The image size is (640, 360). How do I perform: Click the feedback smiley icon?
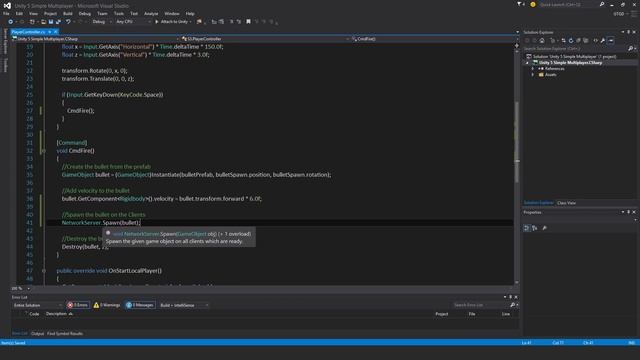click(x=533, y=4)
